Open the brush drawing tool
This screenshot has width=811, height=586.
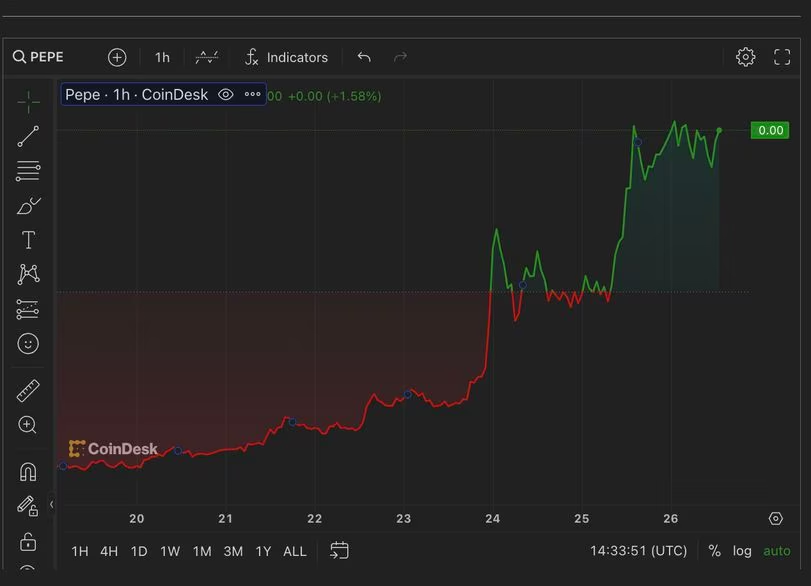27,205
